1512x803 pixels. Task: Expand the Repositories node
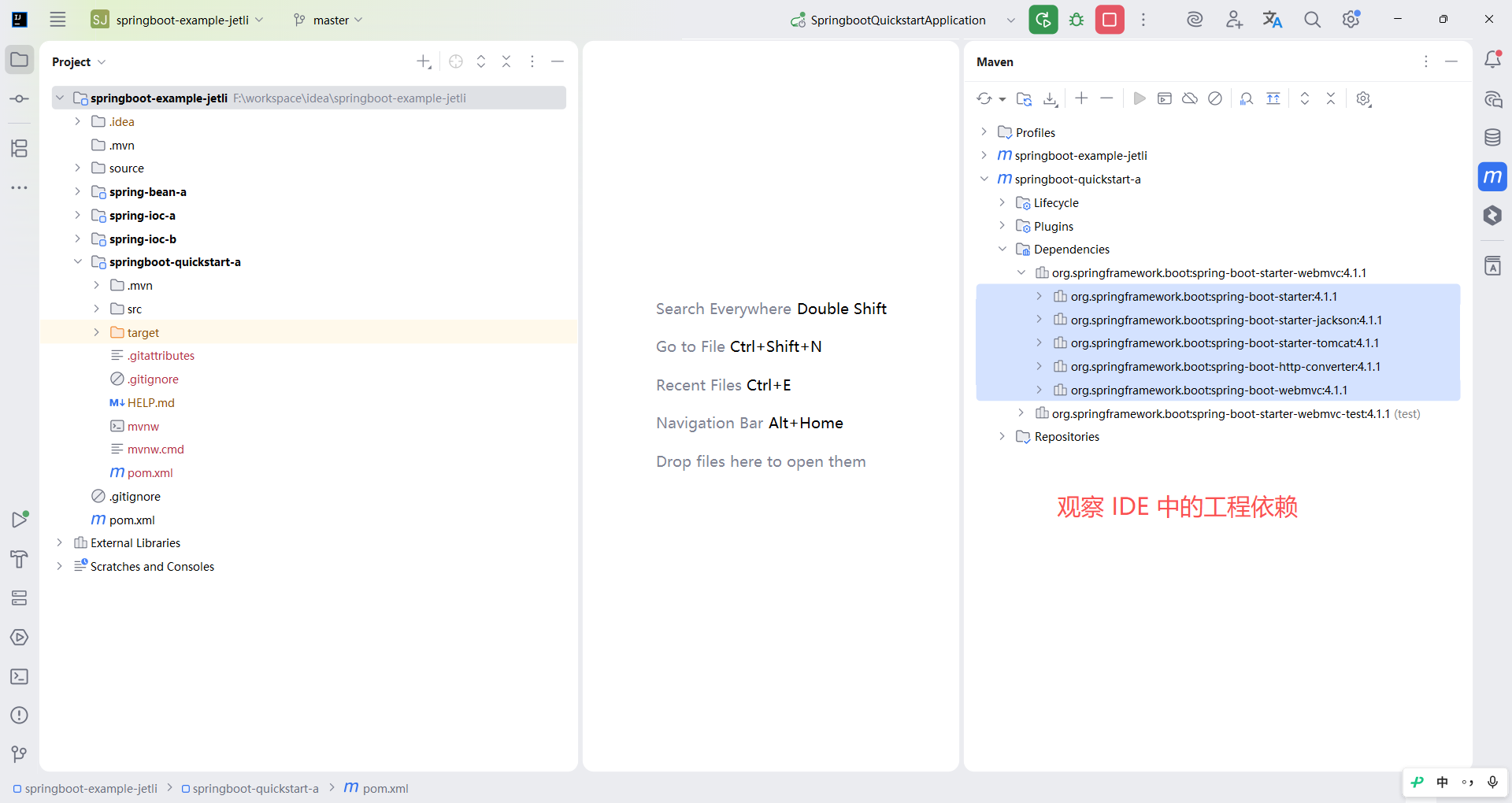point(1002,436)
